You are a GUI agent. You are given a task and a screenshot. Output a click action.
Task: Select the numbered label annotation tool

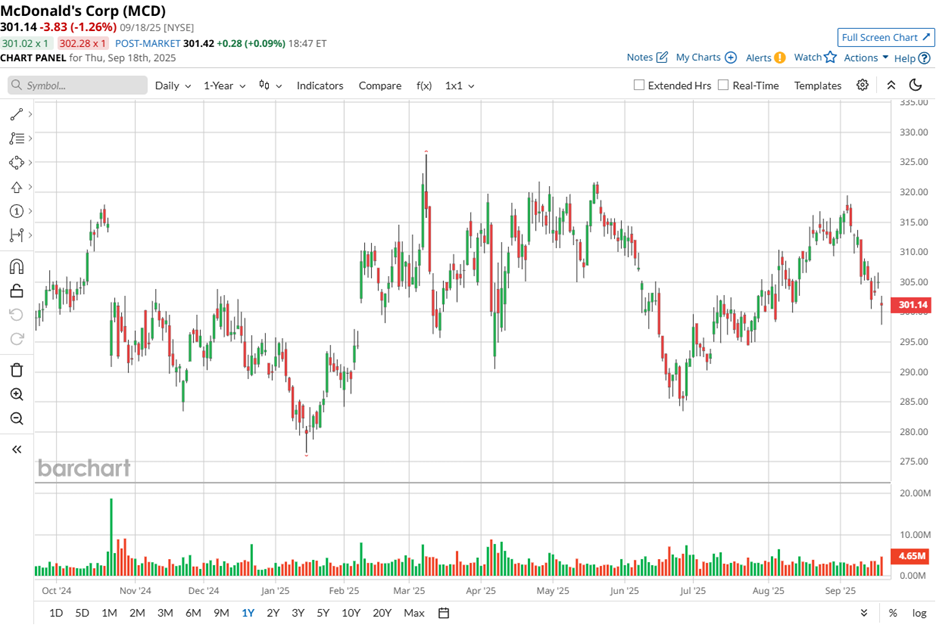(x=16, y=211)
